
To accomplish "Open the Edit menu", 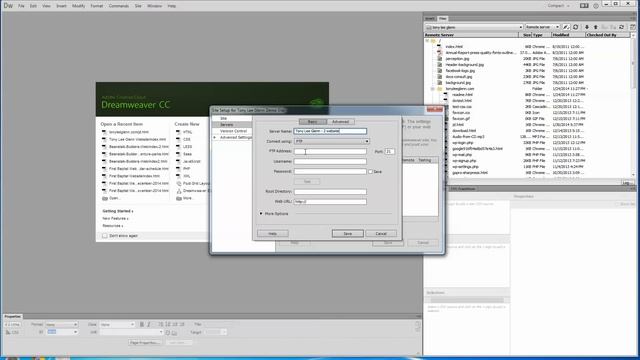I will click(x=33, y=6).
